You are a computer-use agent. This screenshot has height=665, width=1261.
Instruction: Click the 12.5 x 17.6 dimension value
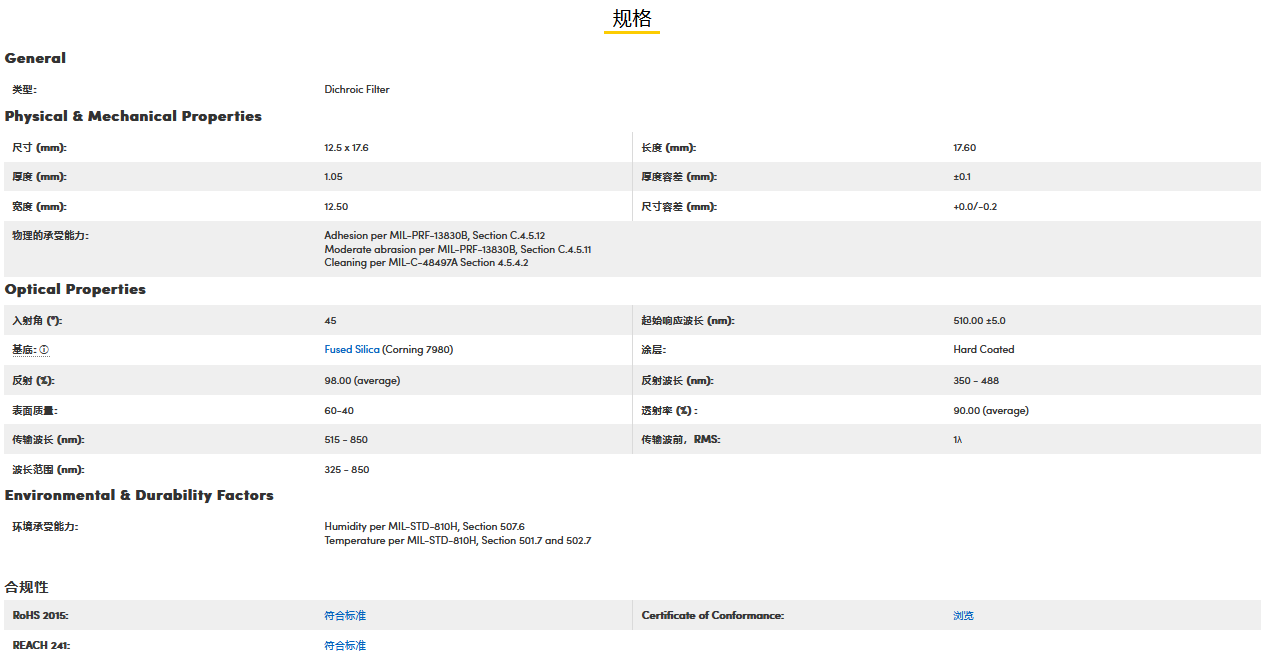click(346, 147)
